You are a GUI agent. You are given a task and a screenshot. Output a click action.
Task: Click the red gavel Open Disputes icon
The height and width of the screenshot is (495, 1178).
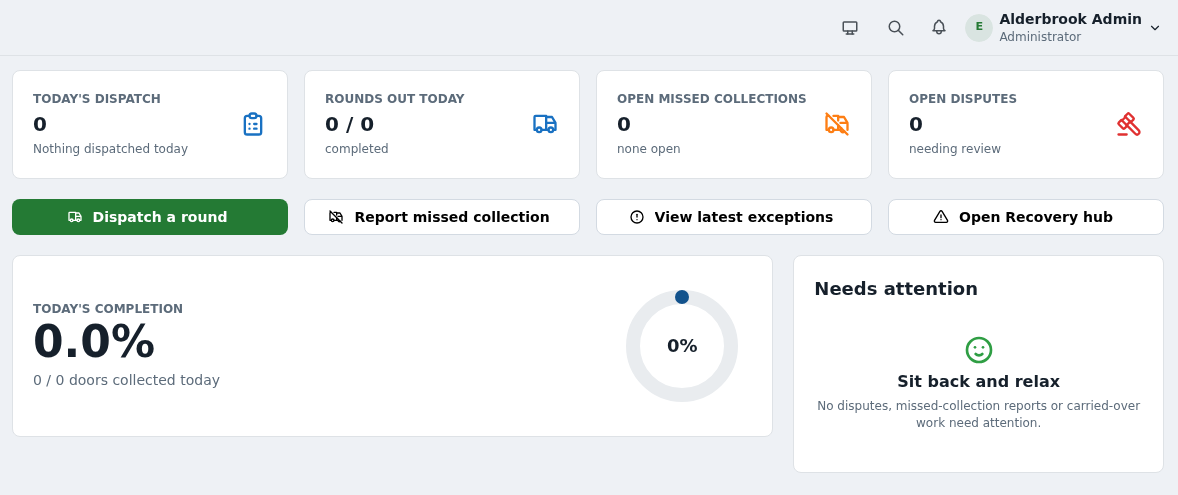tap(1128, 124)
